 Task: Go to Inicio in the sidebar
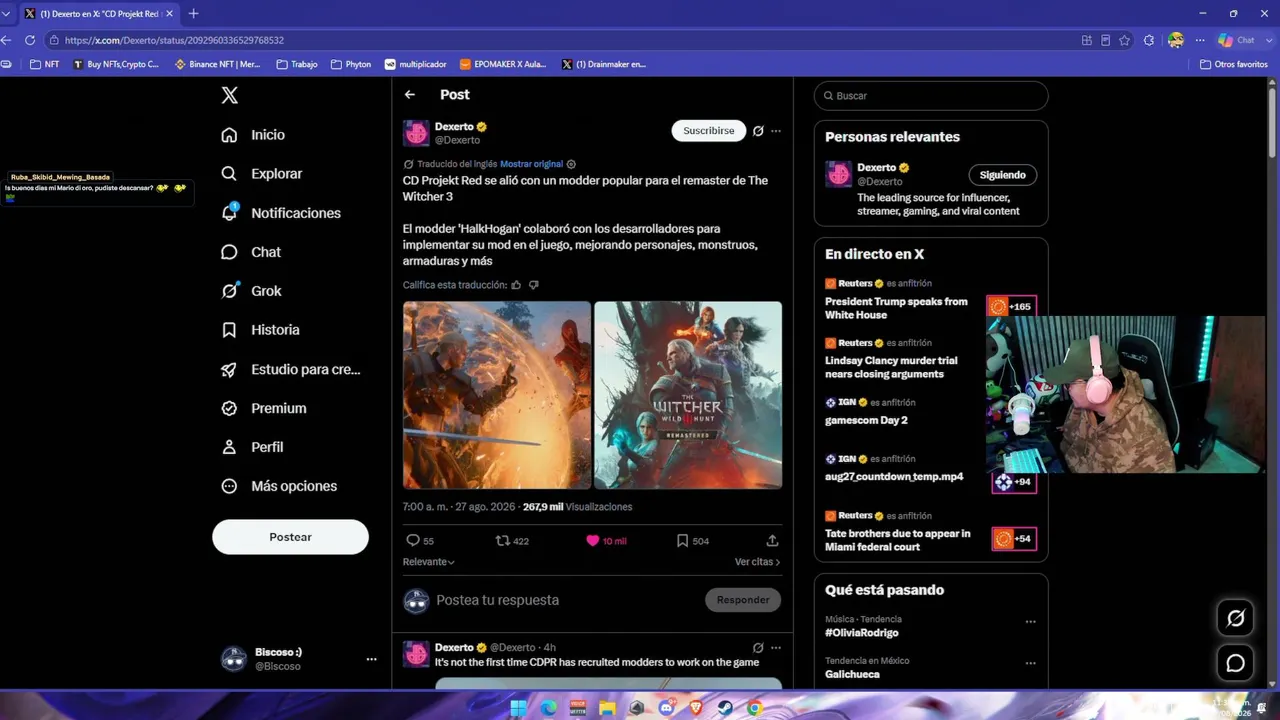point(254,135)
